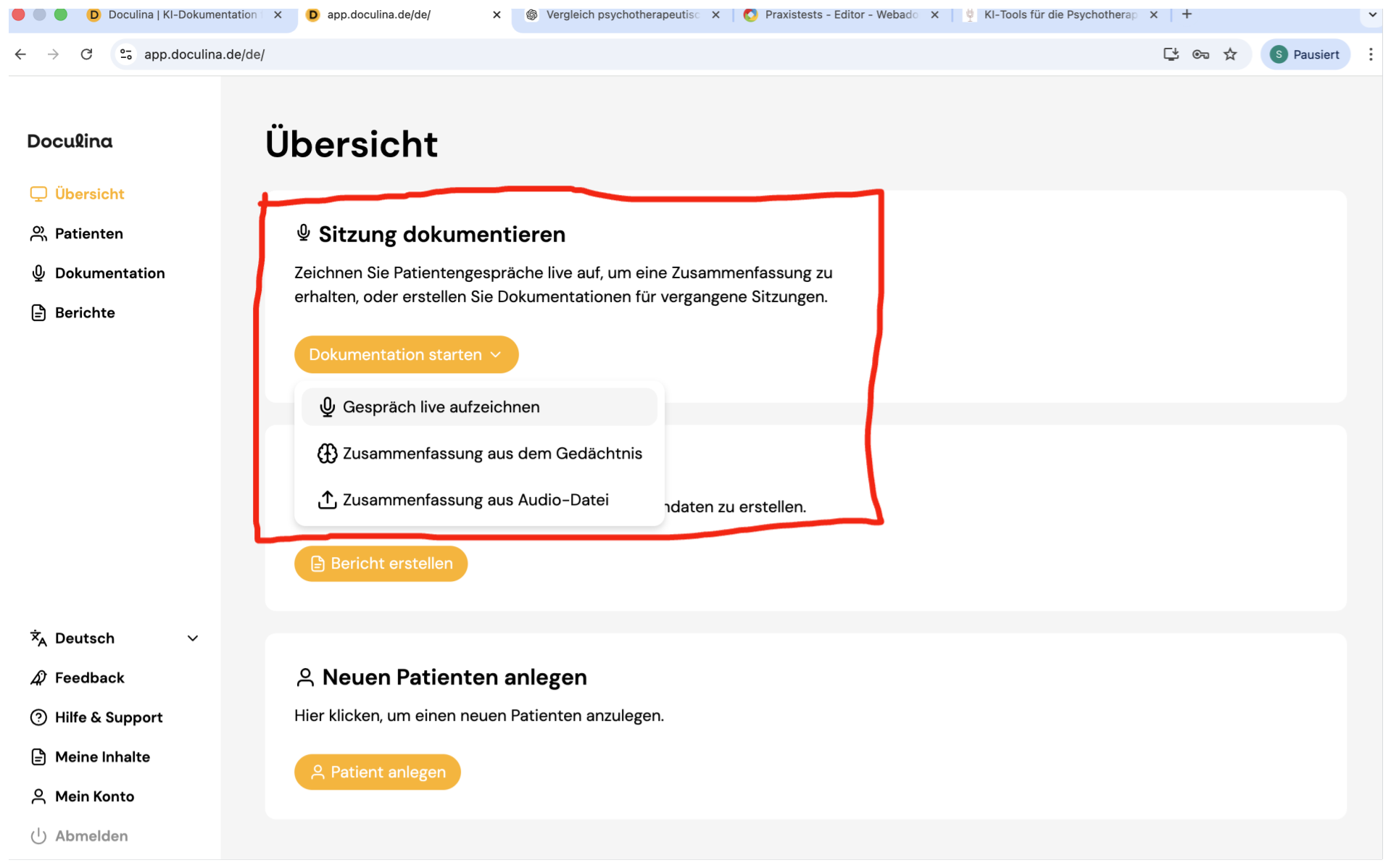Viewport: 1391px width, 868px height.
Task: Choose Zusammenfassung aus Audio-Datei
Action: tap(479, 500)
